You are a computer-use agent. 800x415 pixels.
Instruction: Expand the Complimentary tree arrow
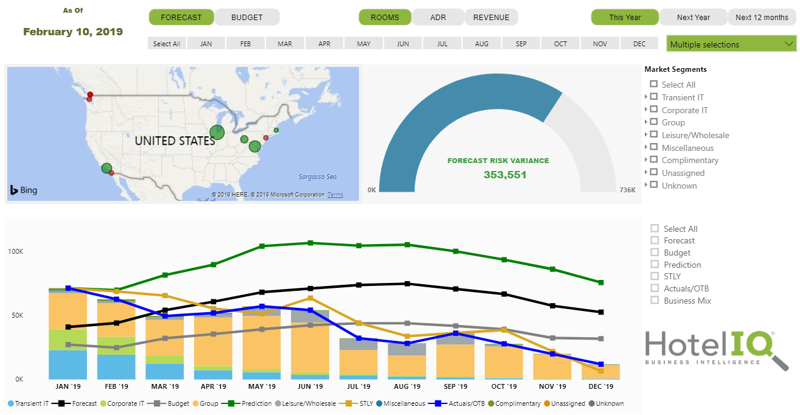[646, 159]
